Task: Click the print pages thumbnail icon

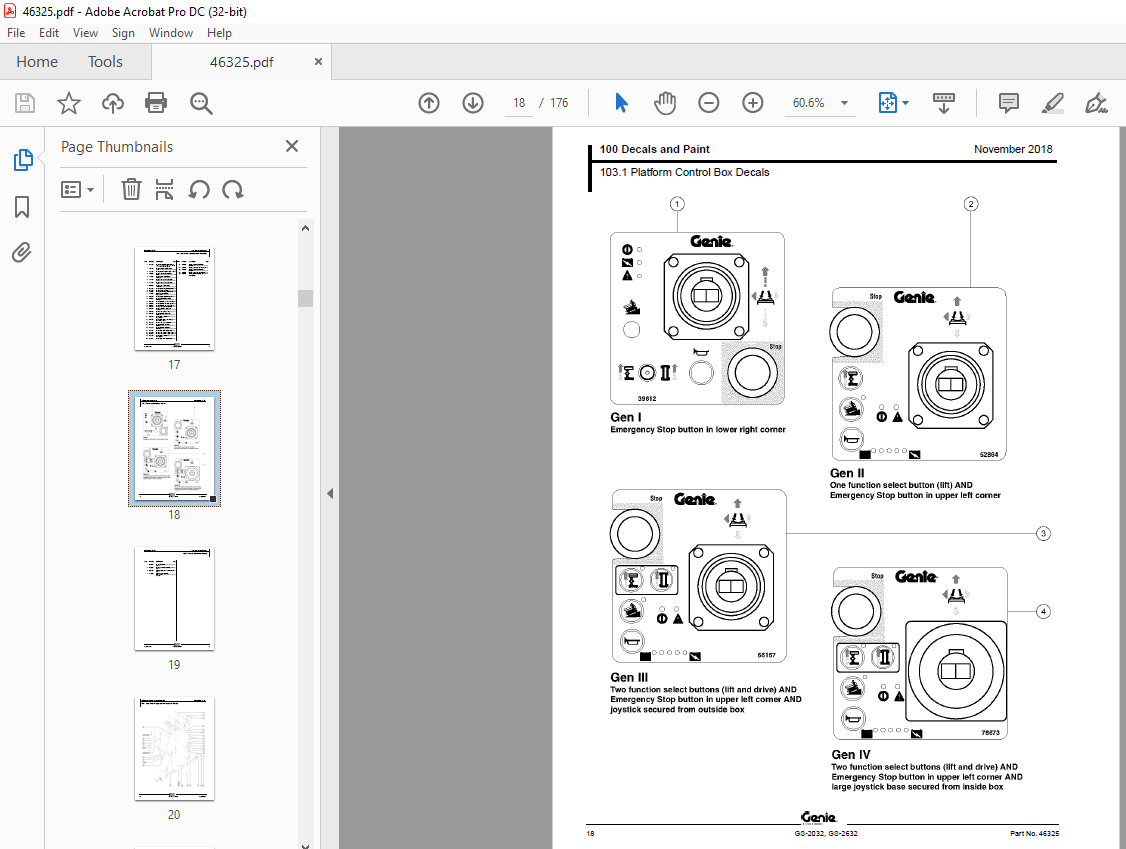Action: coord(164,190)
